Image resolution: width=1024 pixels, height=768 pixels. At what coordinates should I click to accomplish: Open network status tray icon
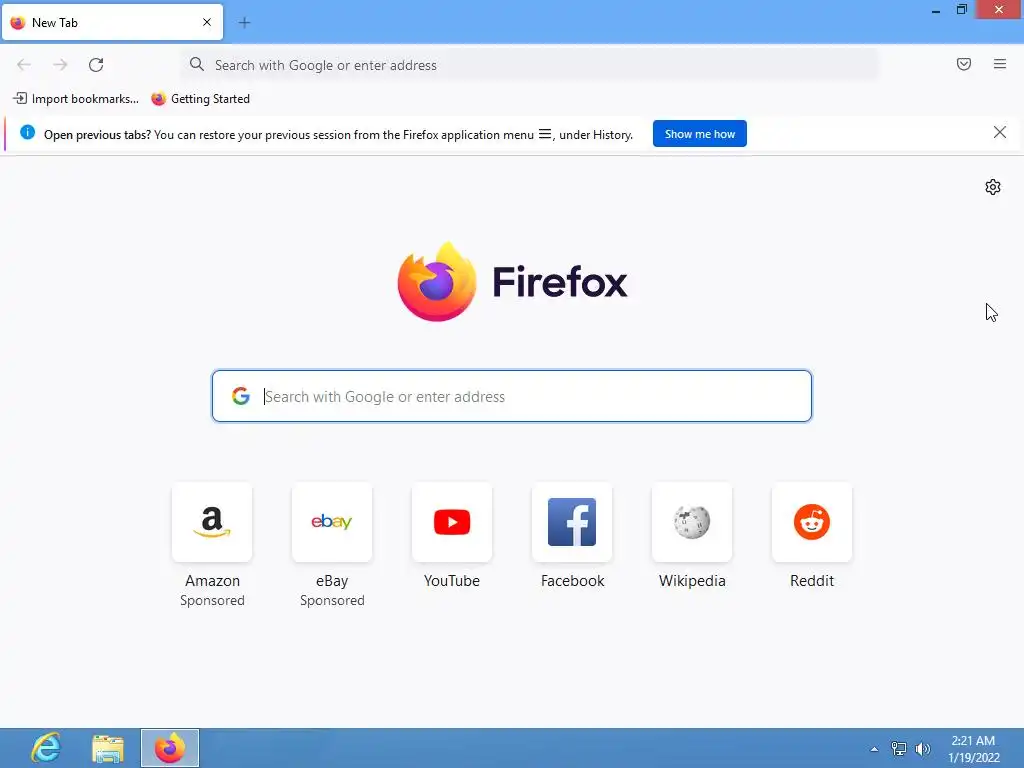coord(899,749)
